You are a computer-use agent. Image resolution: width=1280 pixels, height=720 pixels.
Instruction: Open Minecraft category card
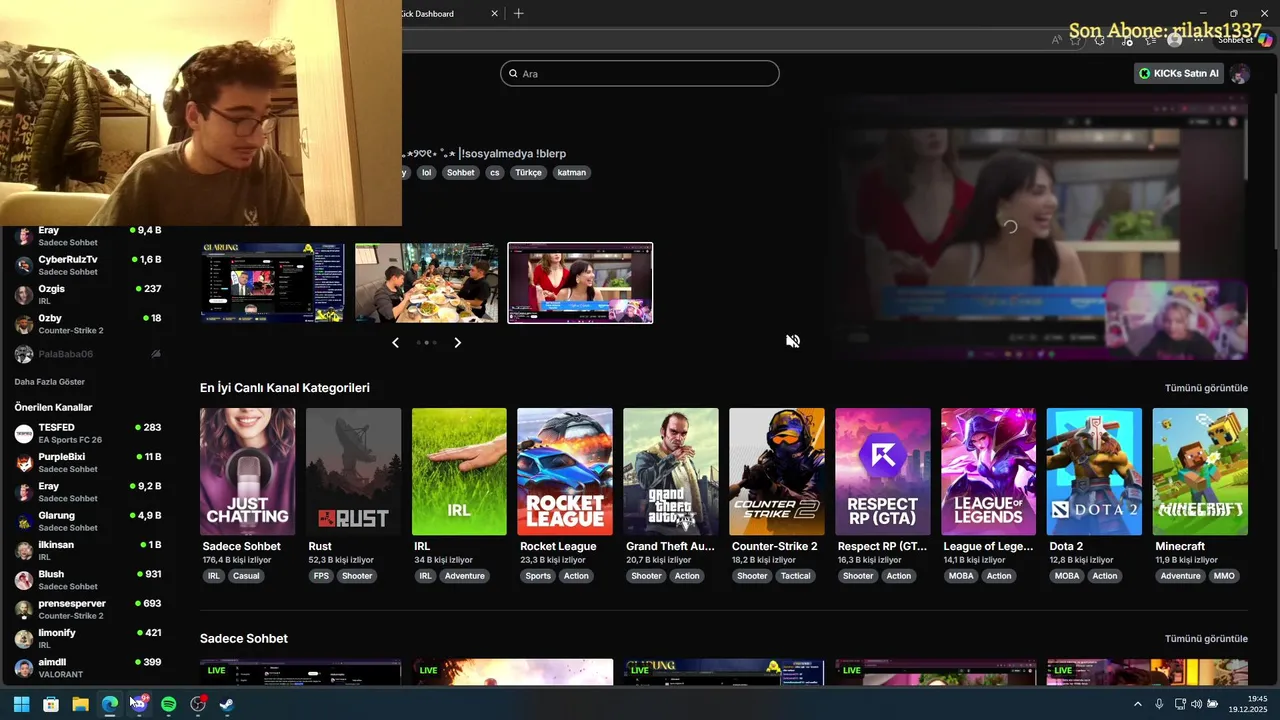point(1200,471)
